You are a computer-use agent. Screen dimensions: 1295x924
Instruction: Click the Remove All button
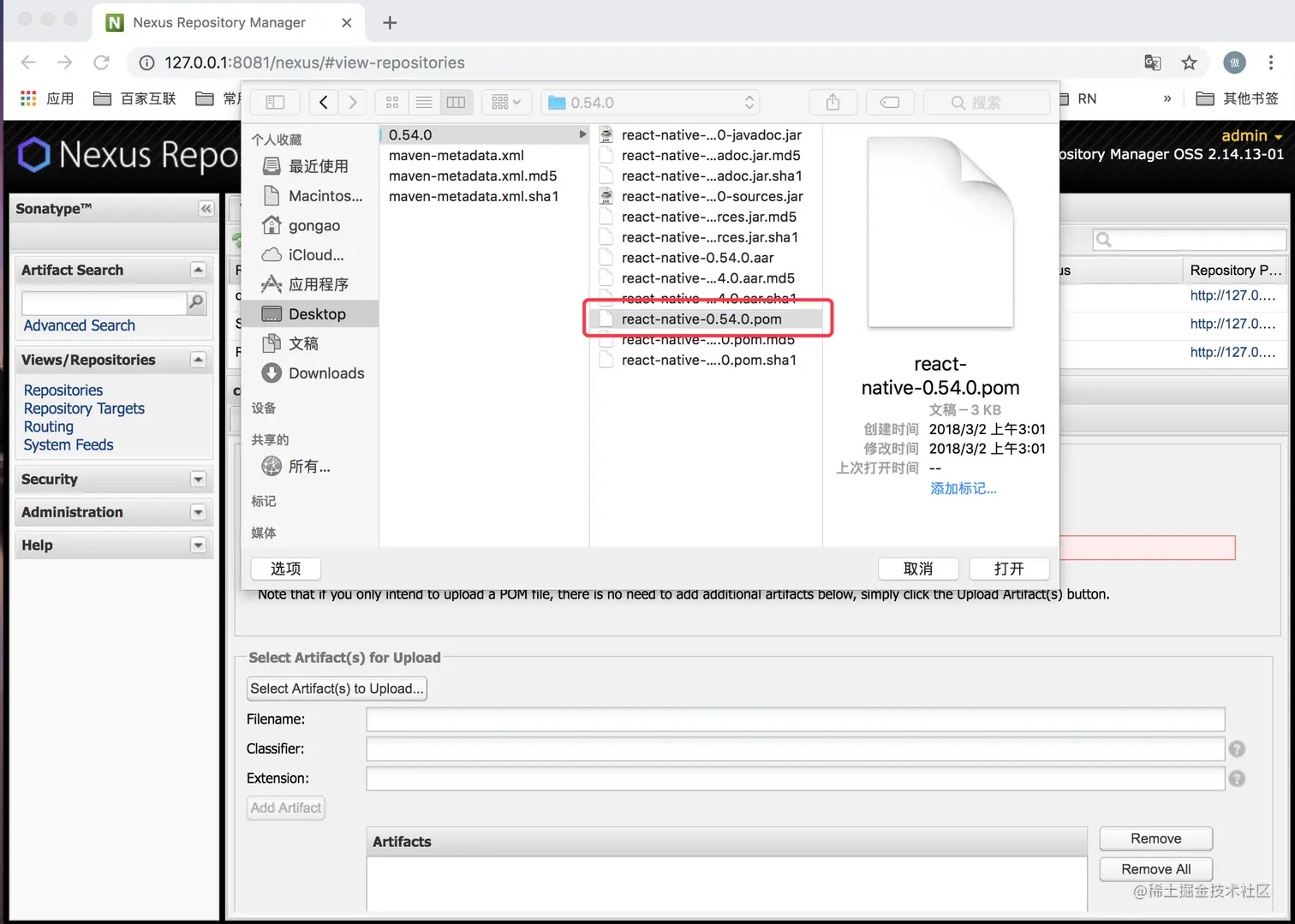[x=1156, y=869]
